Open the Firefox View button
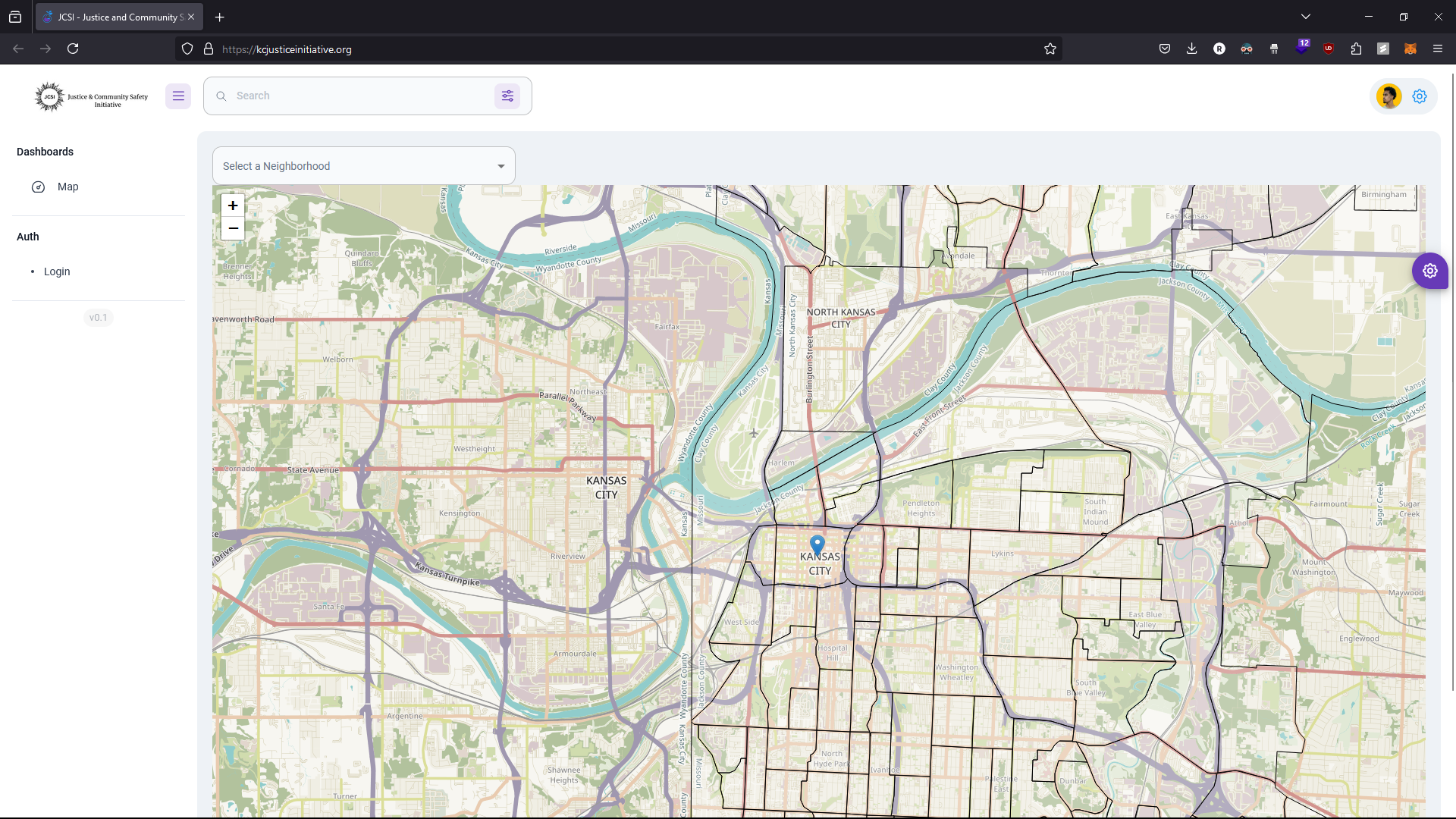 click(x=15, y=17)
